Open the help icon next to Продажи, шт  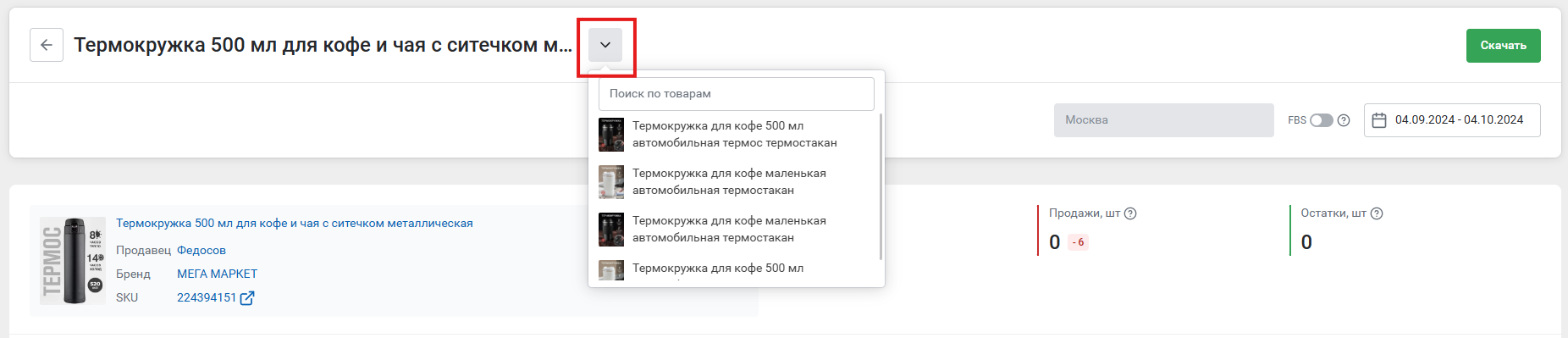1130,213
